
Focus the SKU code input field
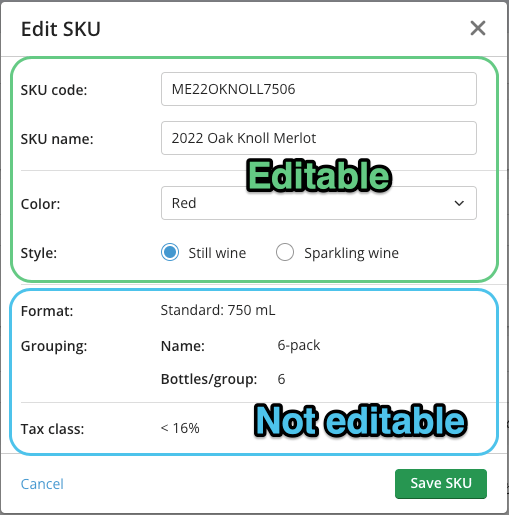319,89
